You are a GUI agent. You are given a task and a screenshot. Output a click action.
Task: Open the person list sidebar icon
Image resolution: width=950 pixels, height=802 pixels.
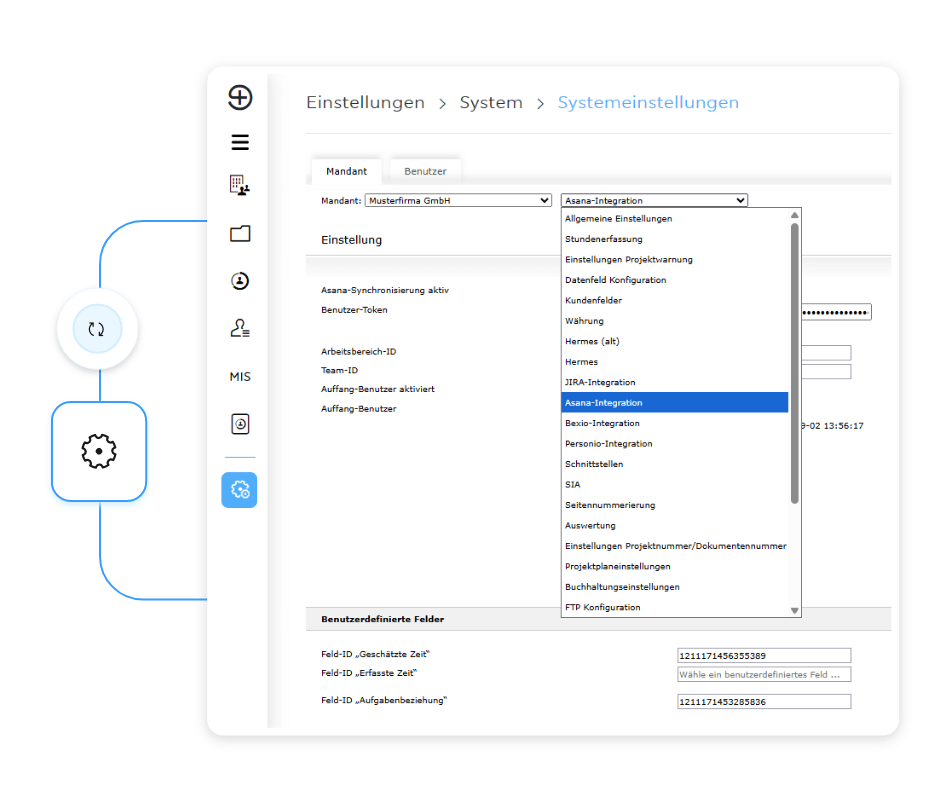point(240,328)
